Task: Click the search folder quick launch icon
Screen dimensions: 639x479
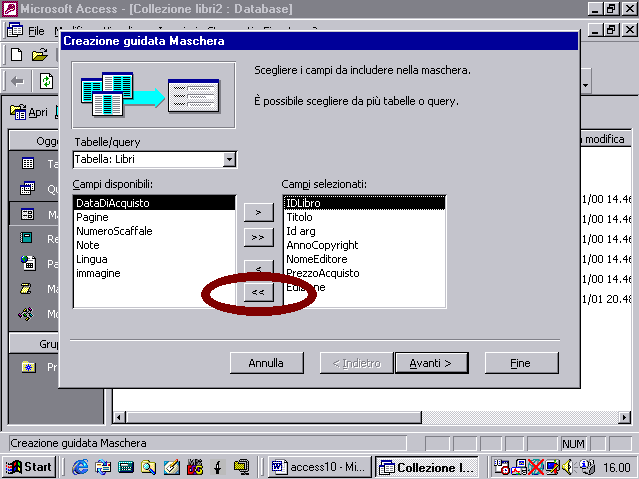Action: [148, 467]
